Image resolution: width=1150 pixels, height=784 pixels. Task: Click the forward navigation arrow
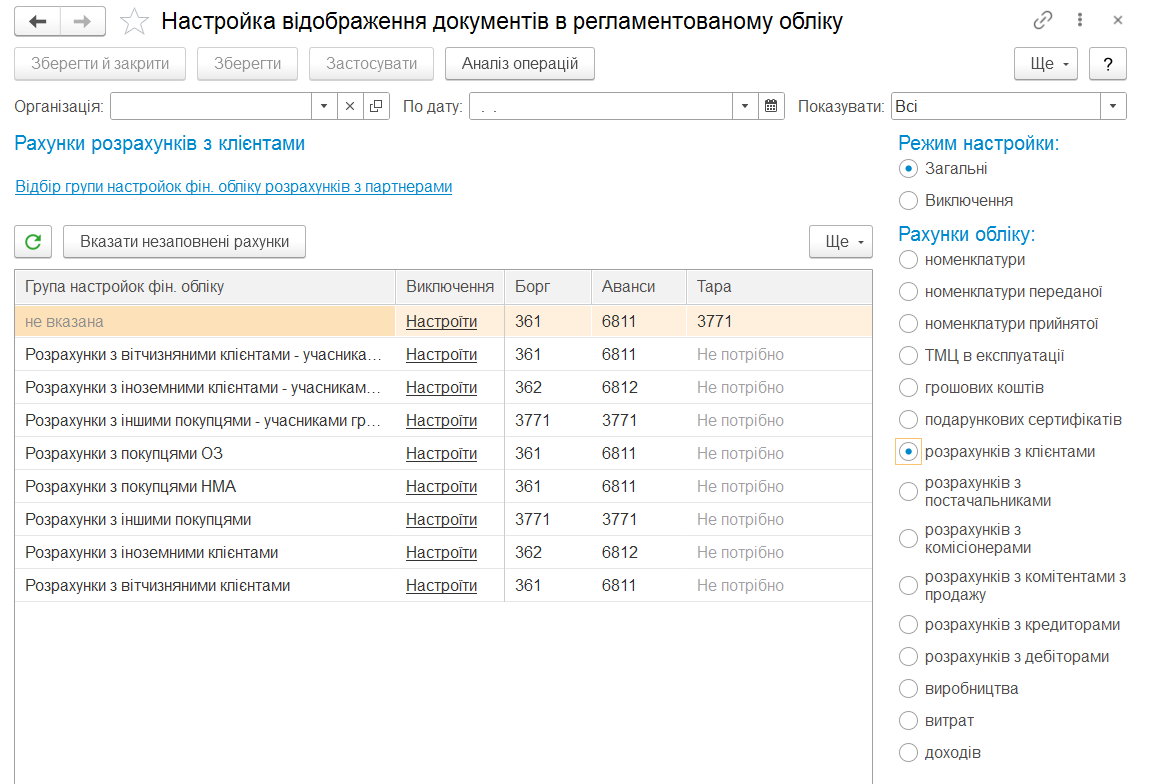(x=84, y=21)
